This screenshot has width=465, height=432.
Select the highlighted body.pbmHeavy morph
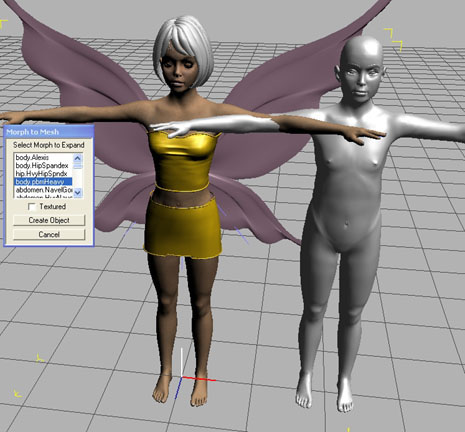tap(43, 182)
